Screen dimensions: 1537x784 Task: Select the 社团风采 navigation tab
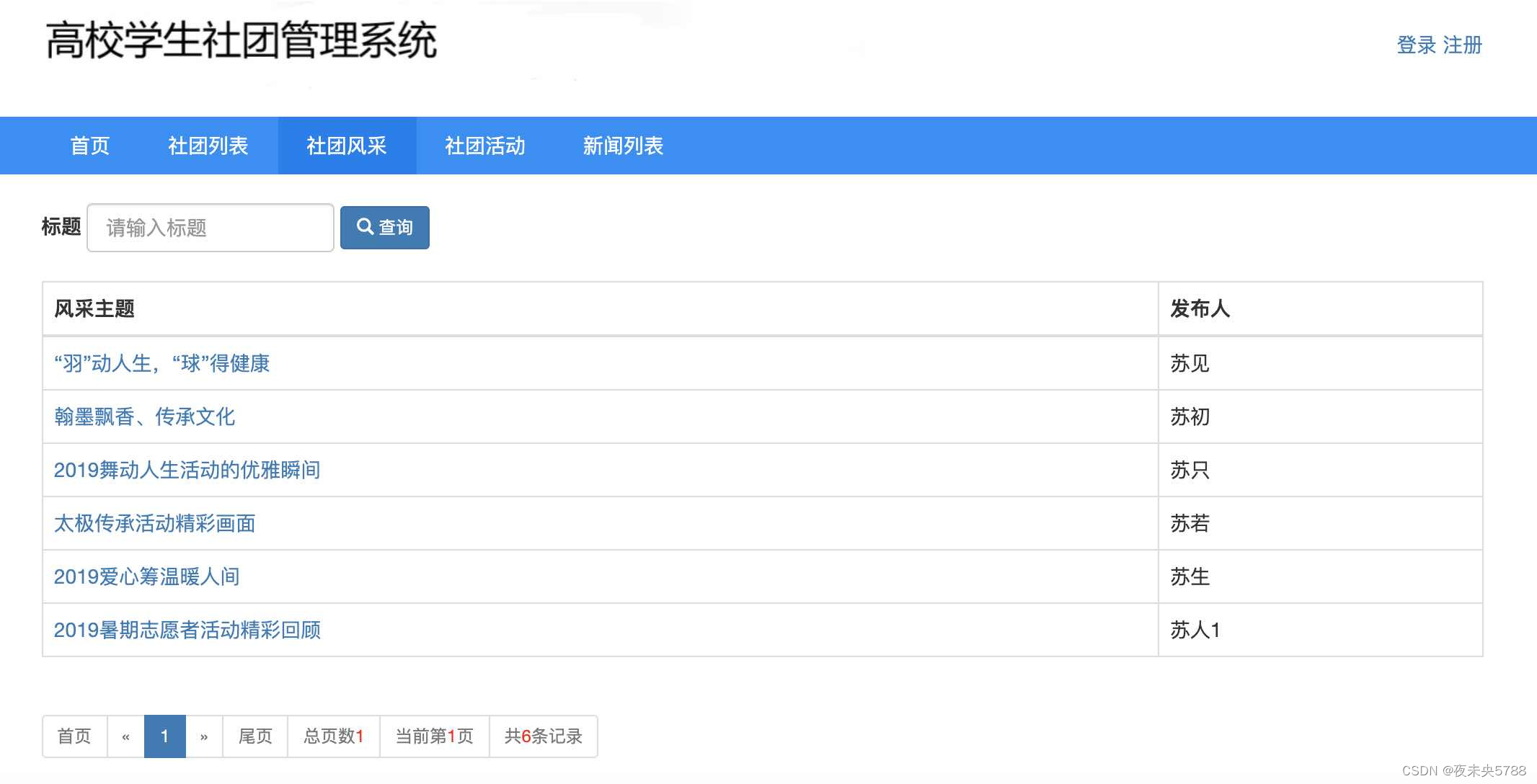(347, 146)
